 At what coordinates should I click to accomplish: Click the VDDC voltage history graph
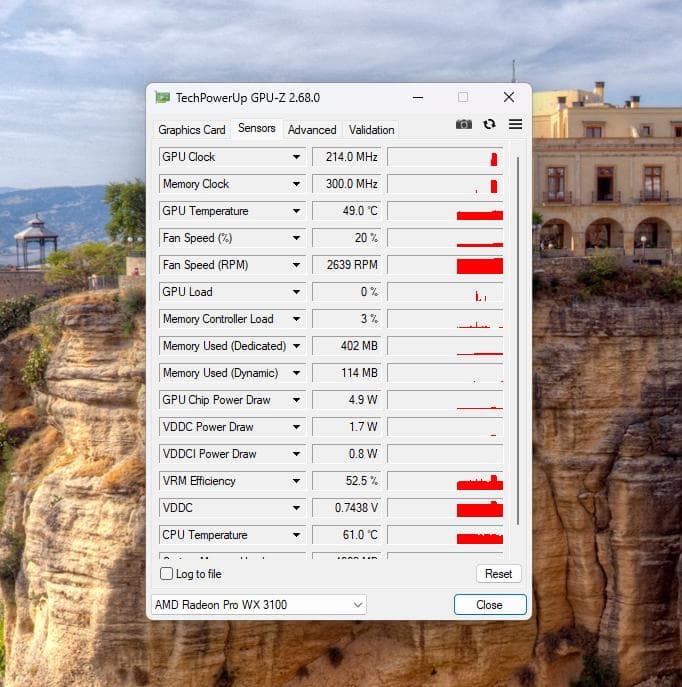point(445,508)
